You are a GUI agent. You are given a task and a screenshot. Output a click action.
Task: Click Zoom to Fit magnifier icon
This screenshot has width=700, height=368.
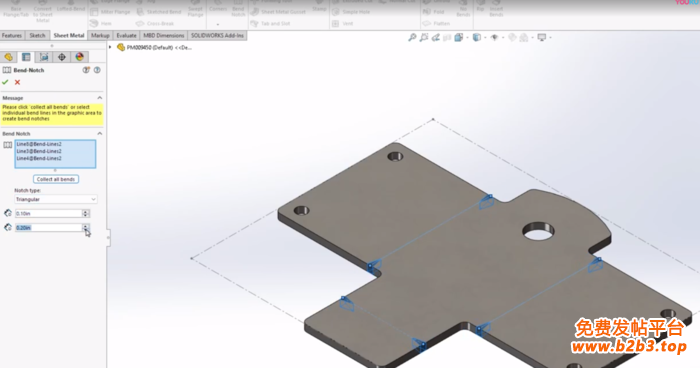click(412, 38)
